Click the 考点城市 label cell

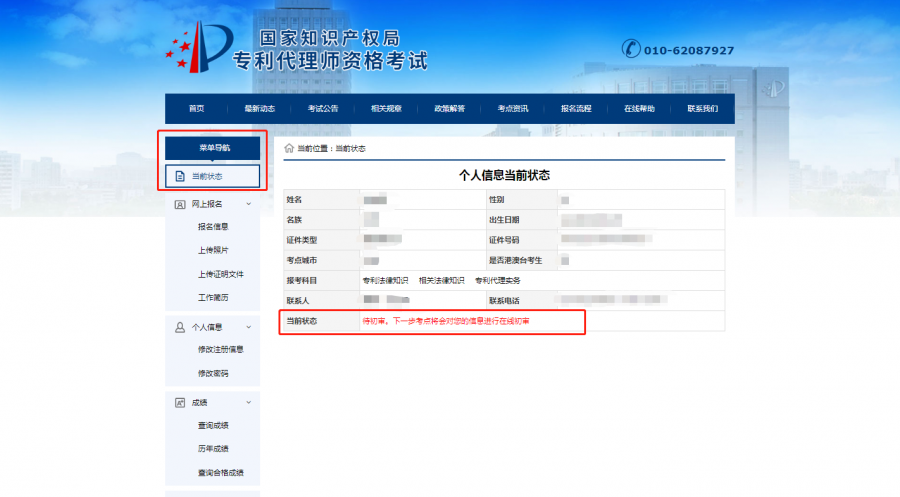pos(321,261)
